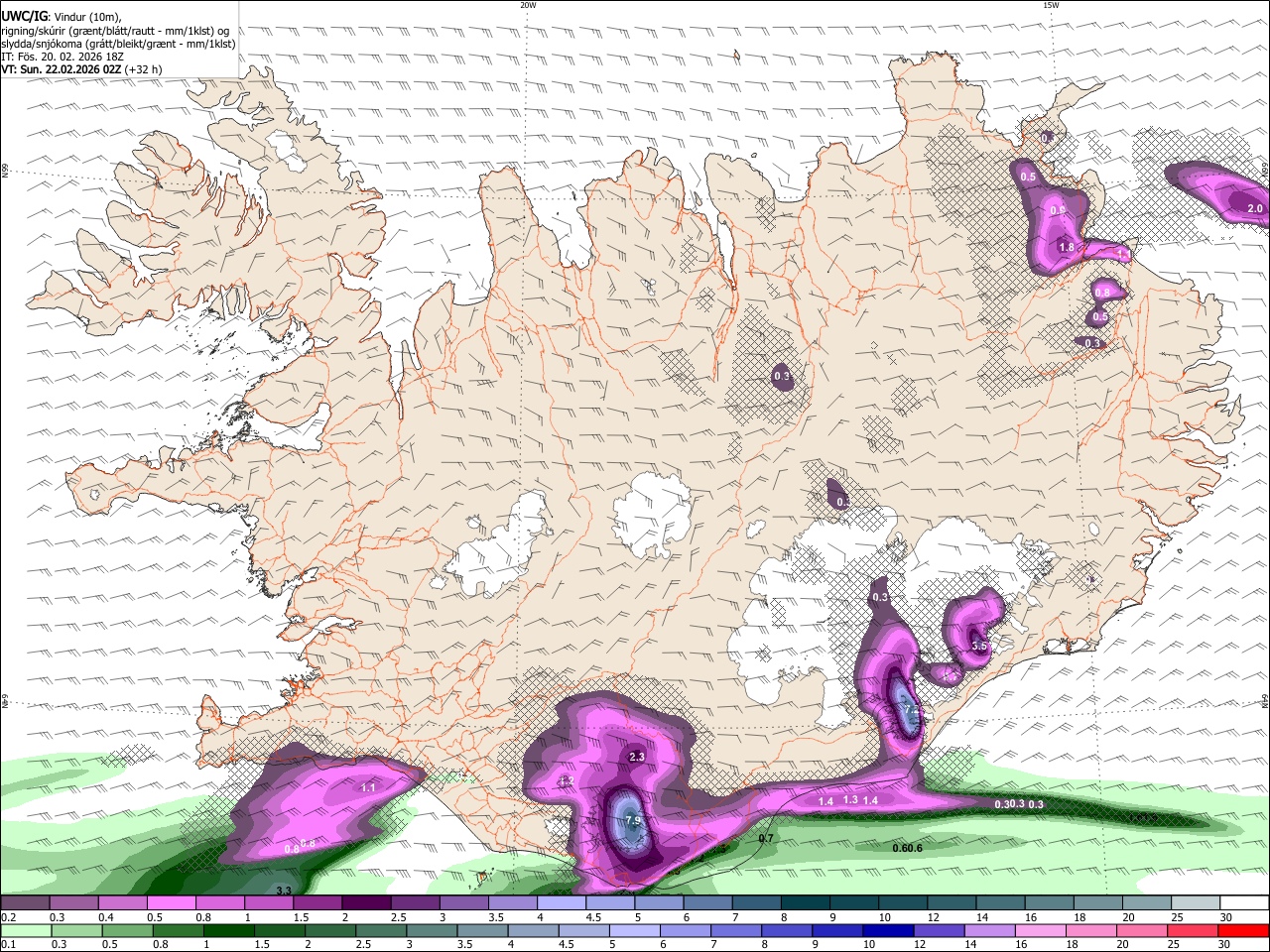Screen dimensions: 1270x952
Task: Pick the bright red 30 swatch in the lower legend
Action: [1243, 930]
